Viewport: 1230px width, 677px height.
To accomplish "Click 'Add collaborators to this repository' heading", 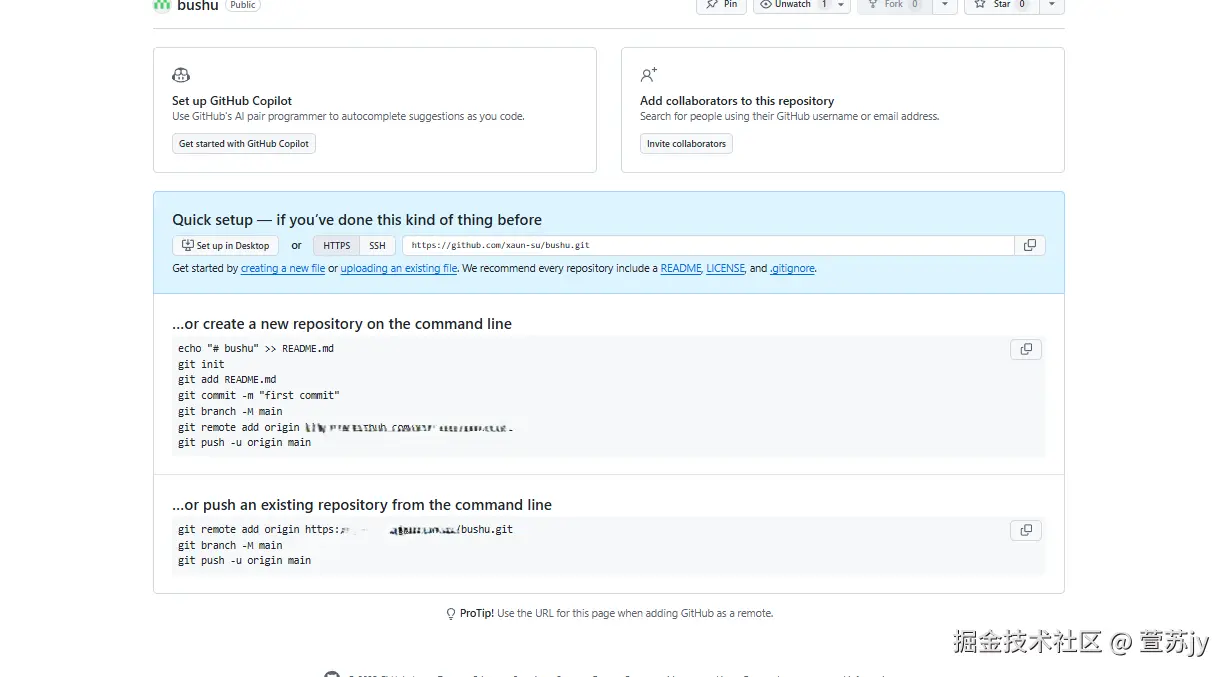I will [x=737, y=101].
